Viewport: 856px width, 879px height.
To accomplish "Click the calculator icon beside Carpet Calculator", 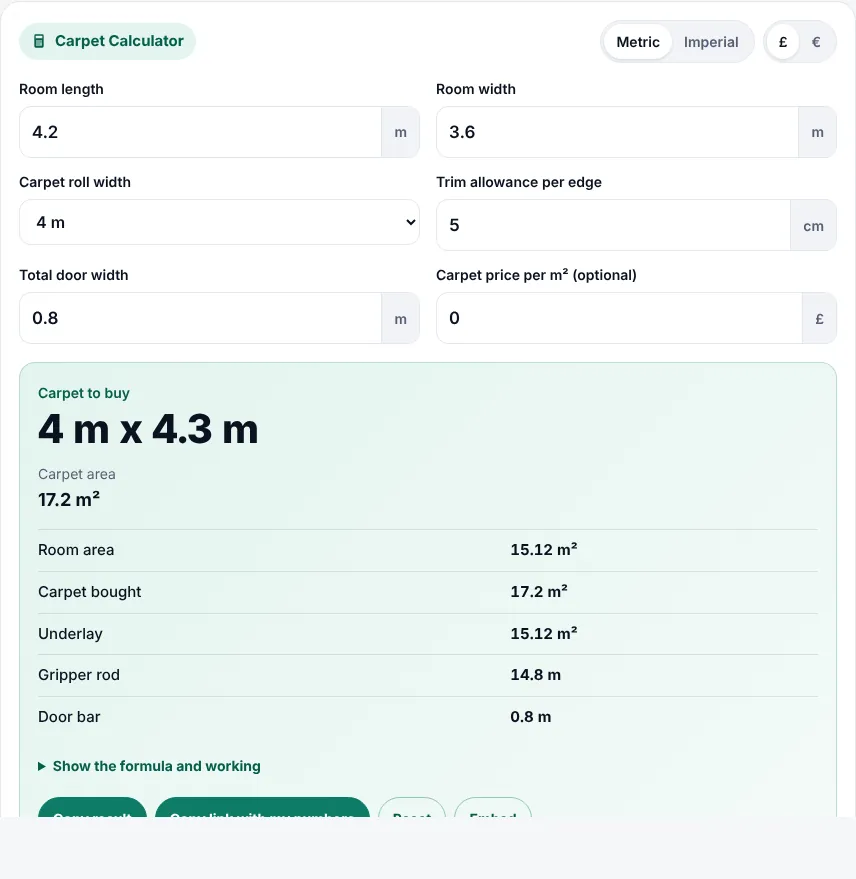I will [39, 41].
